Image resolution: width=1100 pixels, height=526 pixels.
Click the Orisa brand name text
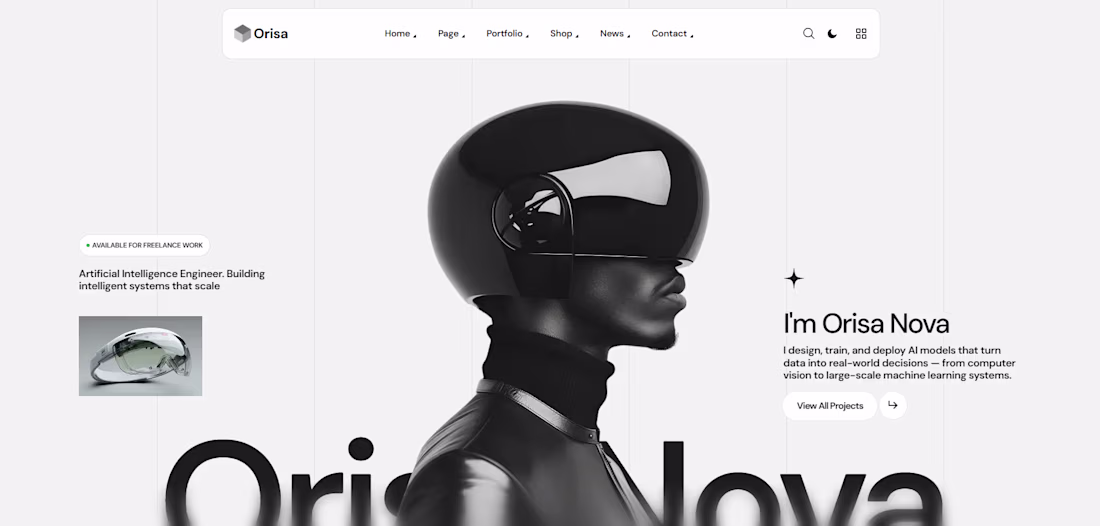point(271,34)
